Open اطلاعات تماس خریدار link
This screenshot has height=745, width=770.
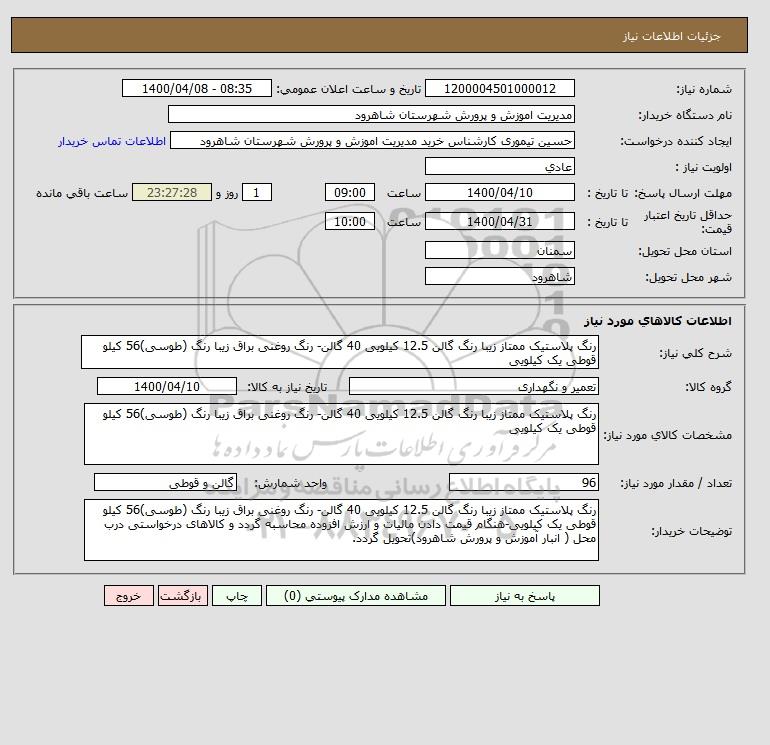(x=112, y=141)
